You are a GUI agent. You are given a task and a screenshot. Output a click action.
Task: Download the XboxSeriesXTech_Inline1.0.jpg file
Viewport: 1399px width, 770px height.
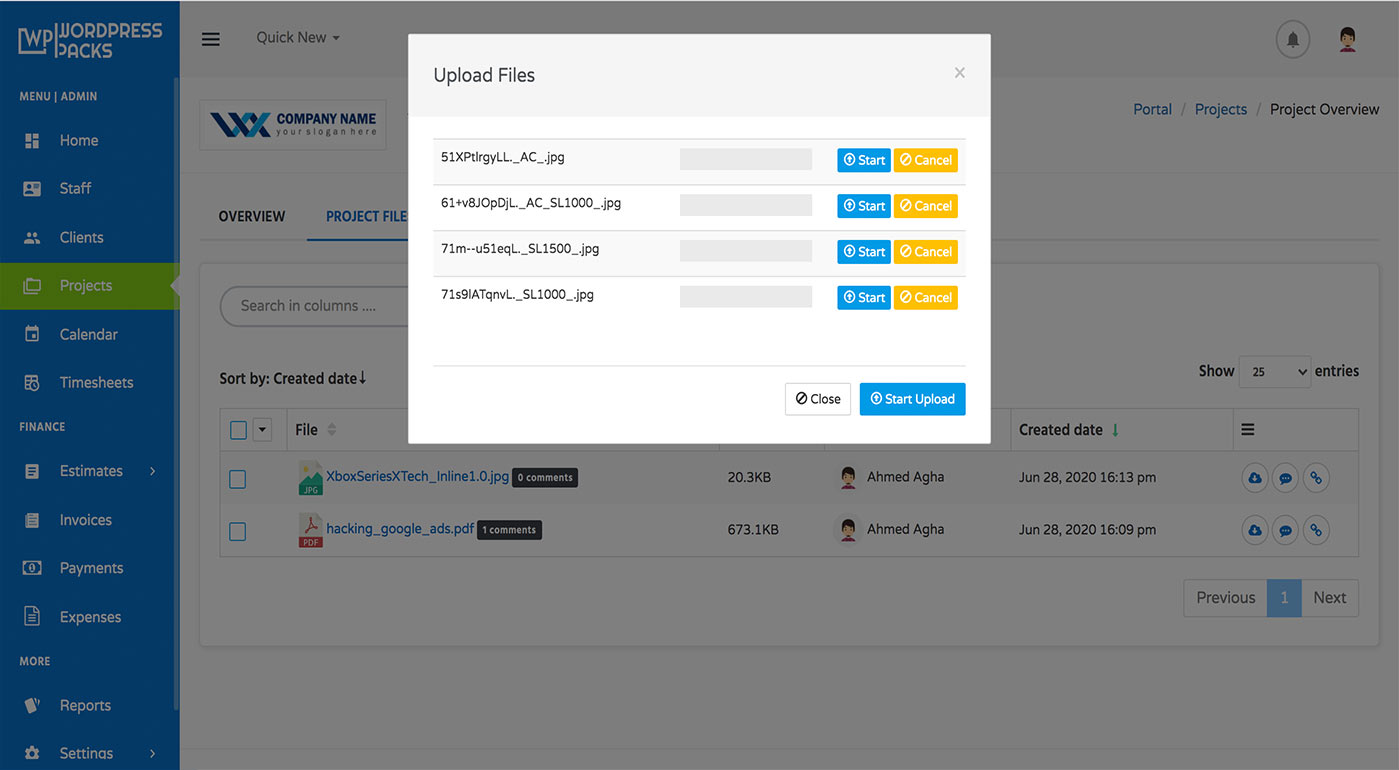click(1255, 477)
